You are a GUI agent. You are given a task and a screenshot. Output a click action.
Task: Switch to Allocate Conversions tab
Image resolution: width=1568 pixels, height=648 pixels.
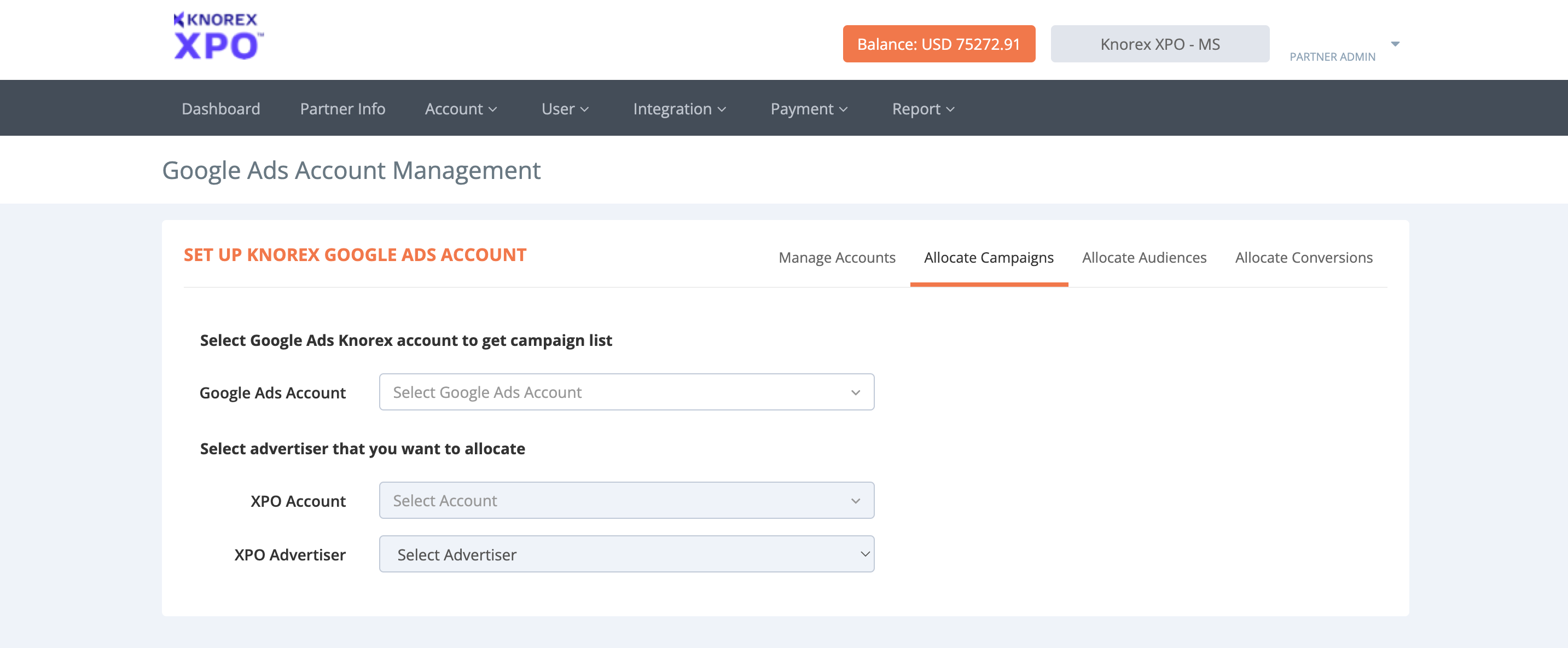point(1303,258)
